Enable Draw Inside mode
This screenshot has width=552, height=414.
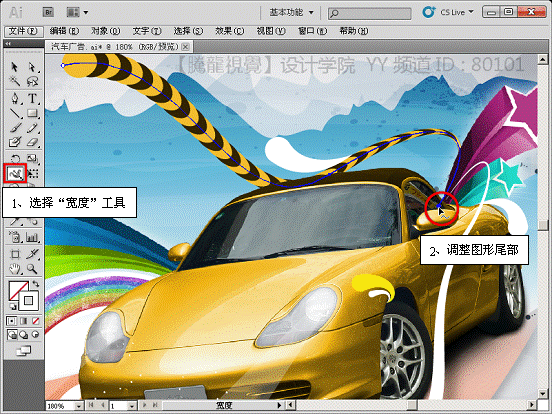[x=36, y=334]
